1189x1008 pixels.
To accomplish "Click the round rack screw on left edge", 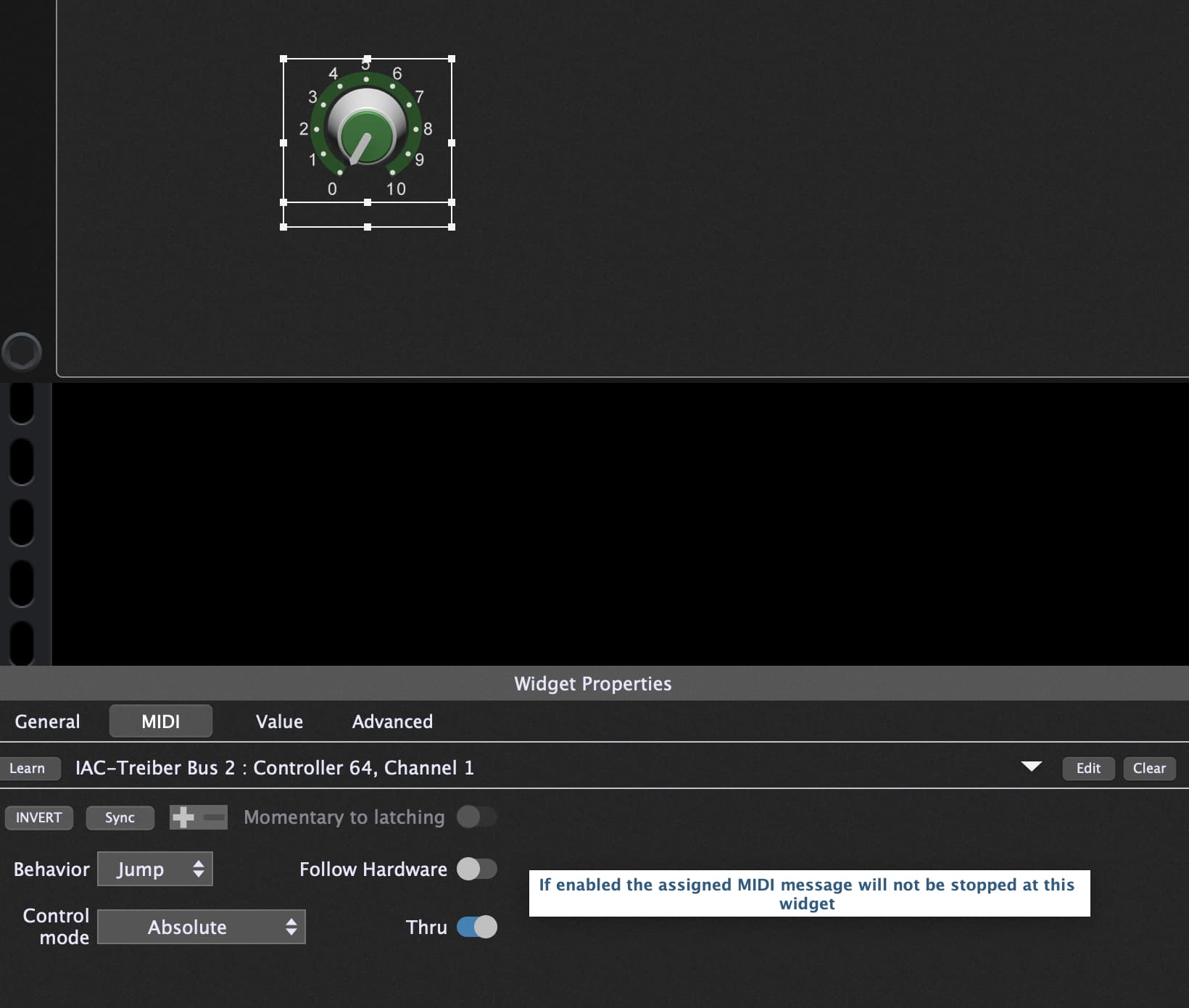I will [22, 352].
